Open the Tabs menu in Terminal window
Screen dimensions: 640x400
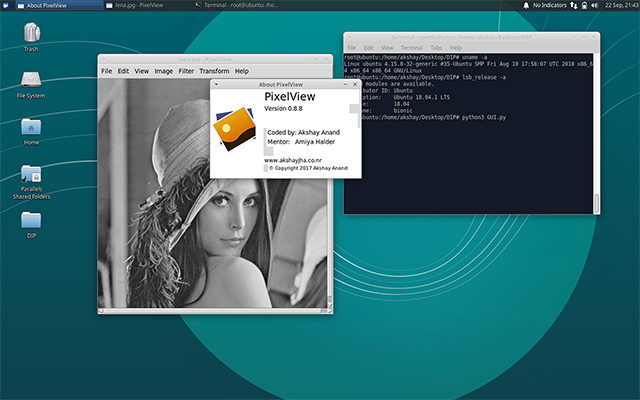[436, 47]
